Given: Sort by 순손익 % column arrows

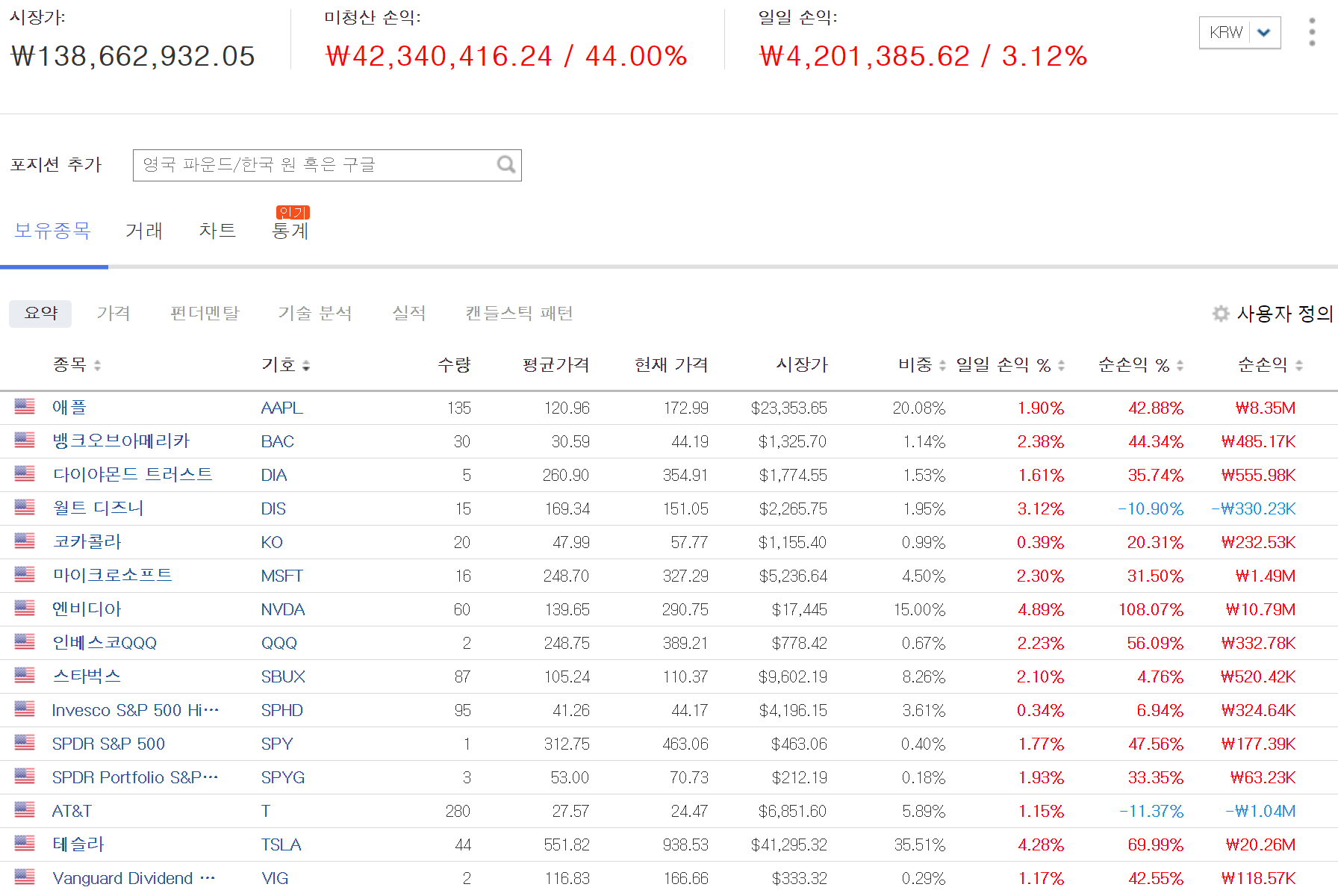Looking at the screenshot, I should point(1180,365).
